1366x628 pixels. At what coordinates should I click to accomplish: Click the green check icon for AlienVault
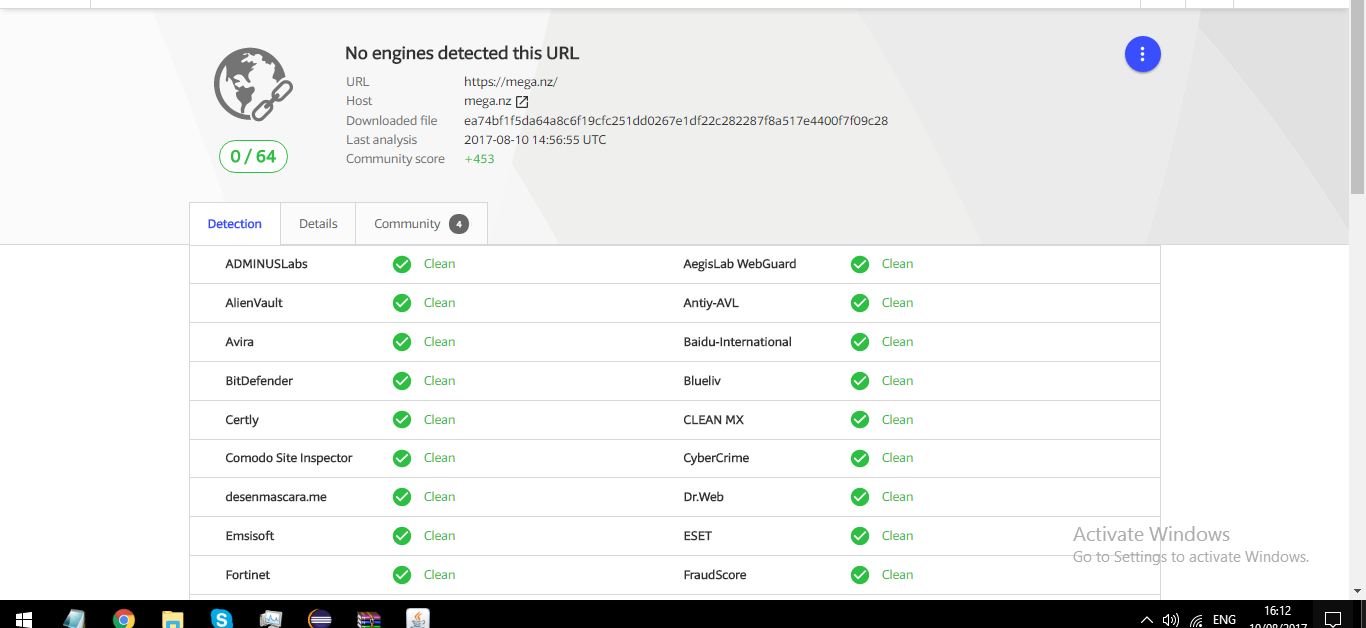(402, 303)
